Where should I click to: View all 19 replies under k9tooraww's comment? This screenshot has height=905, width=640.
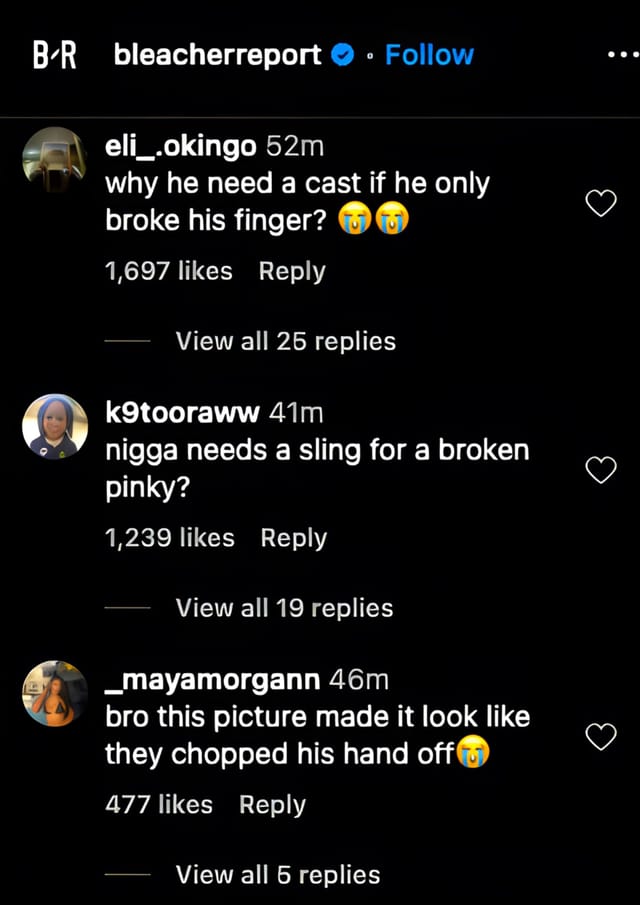283,607
